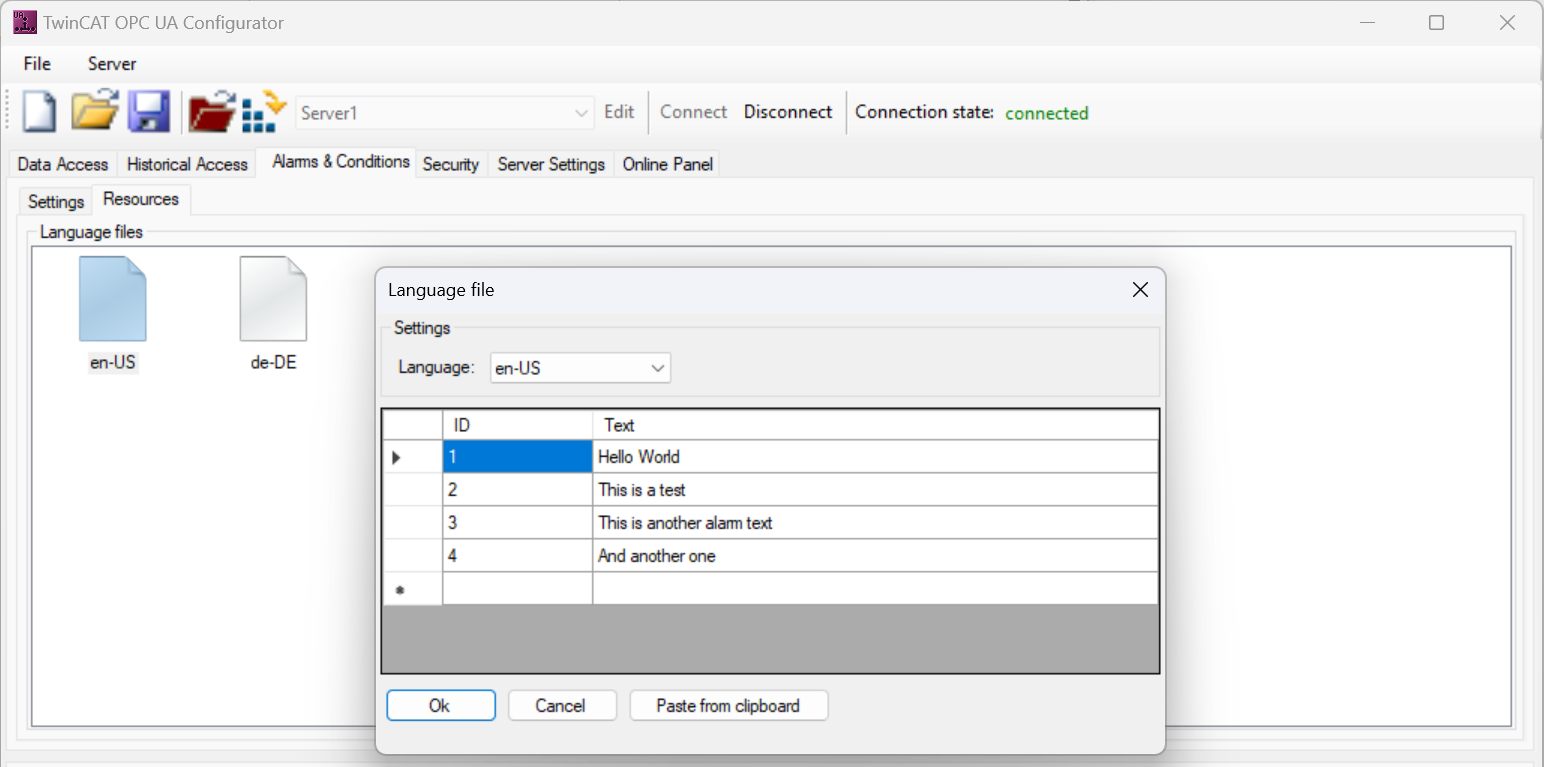Open the Server menu
Screen dimensions: 1544x767
112,63
